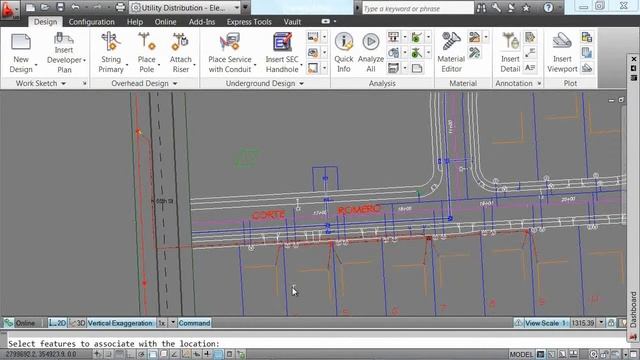
Task: Open the Configuration ribbon tab
Action: pos(91,22)
